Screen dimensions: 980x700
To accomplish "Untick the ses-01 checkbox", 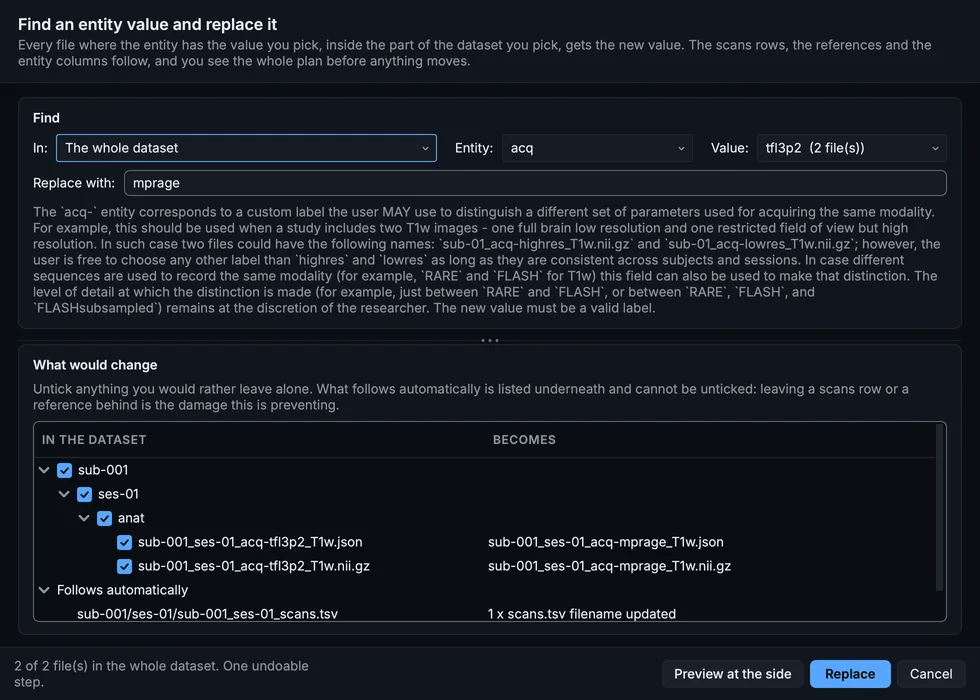I will (x=84, y=494).
